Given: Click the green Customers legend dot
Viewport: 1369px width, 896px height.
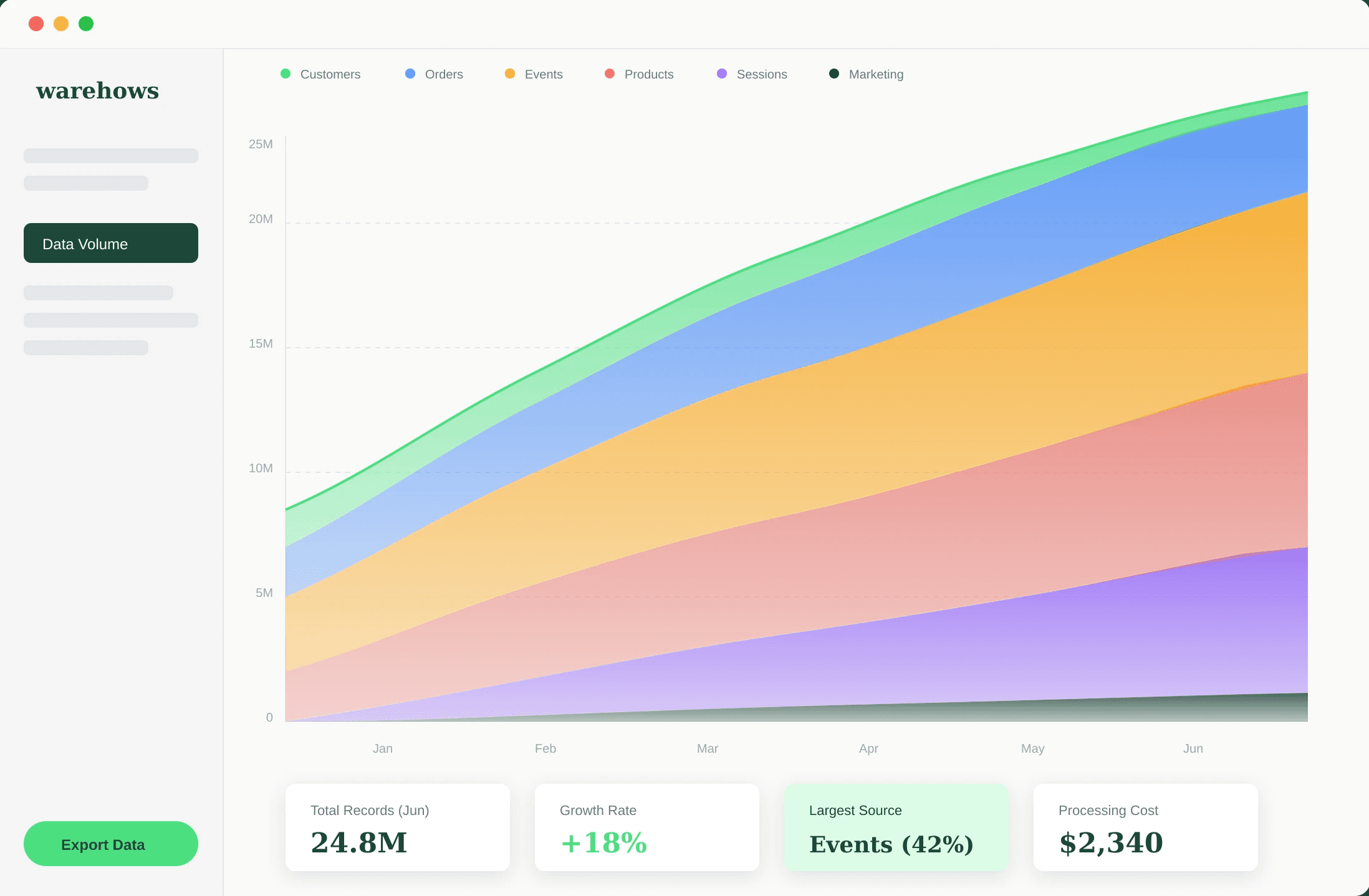Looking at the screenshot, I should tap(286, 74).
